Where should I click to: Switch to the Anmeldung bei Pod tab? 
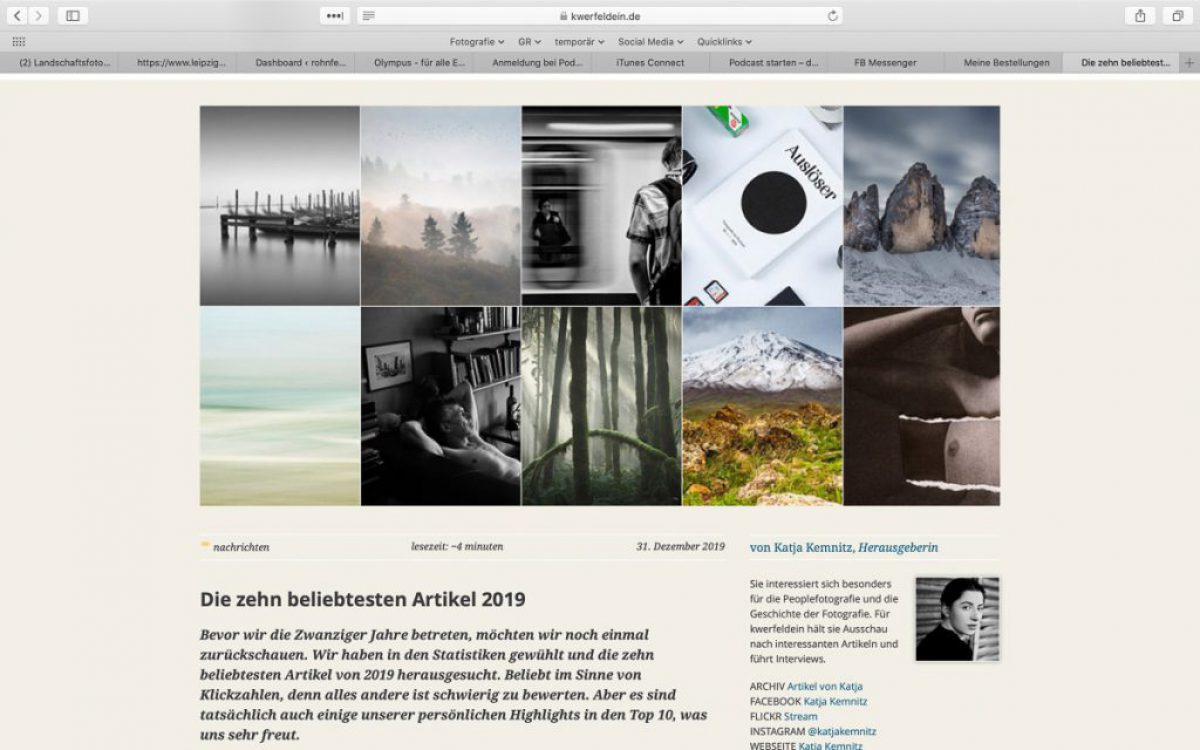pos(531,63)
